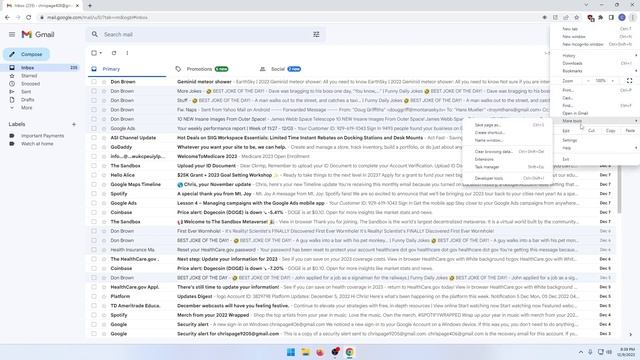640x360 pixels.
Task: Click the browser back arrow
Action: 7,18
